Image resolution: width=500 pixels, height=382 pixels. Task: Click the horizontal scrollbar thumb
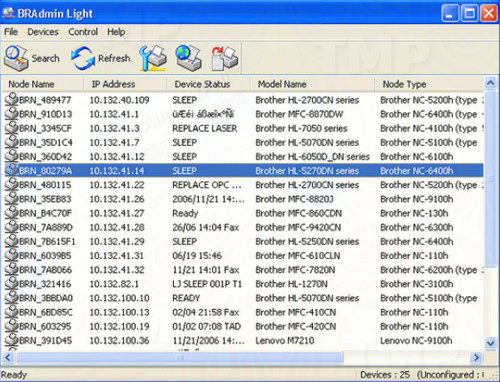coord(180,358)
